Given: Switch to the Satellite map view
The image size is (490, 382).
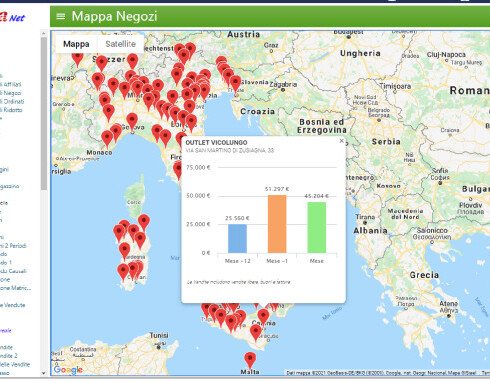Looking at the screenshot, I should point(120,44).
